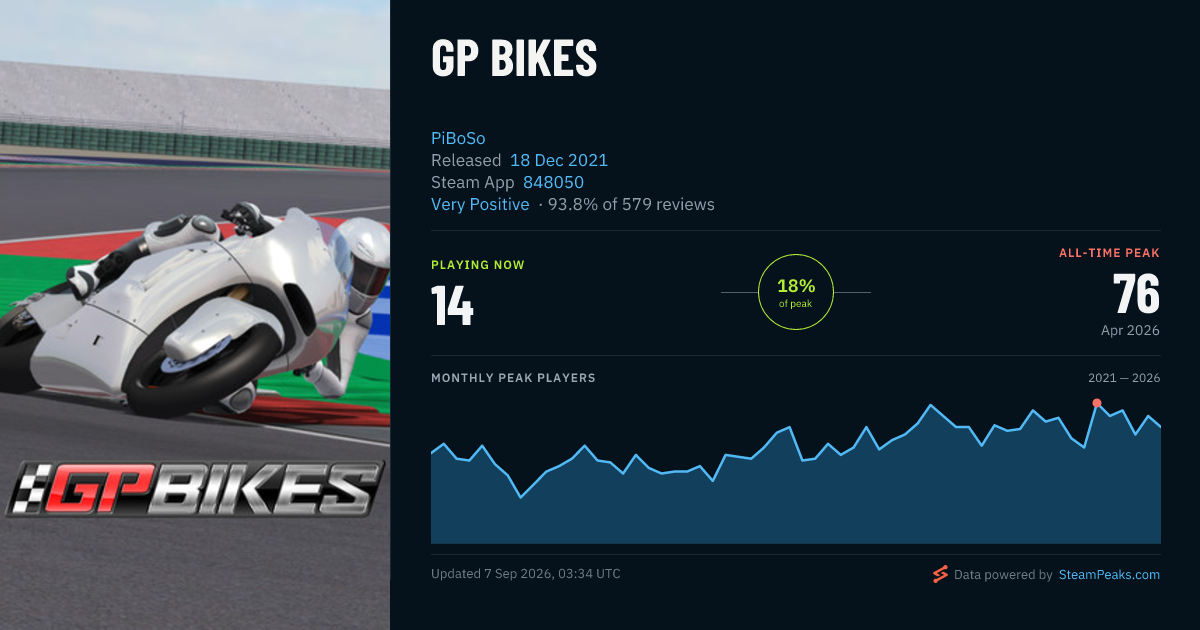Click the GP BIKES title heading

click(x=514, y=59)
